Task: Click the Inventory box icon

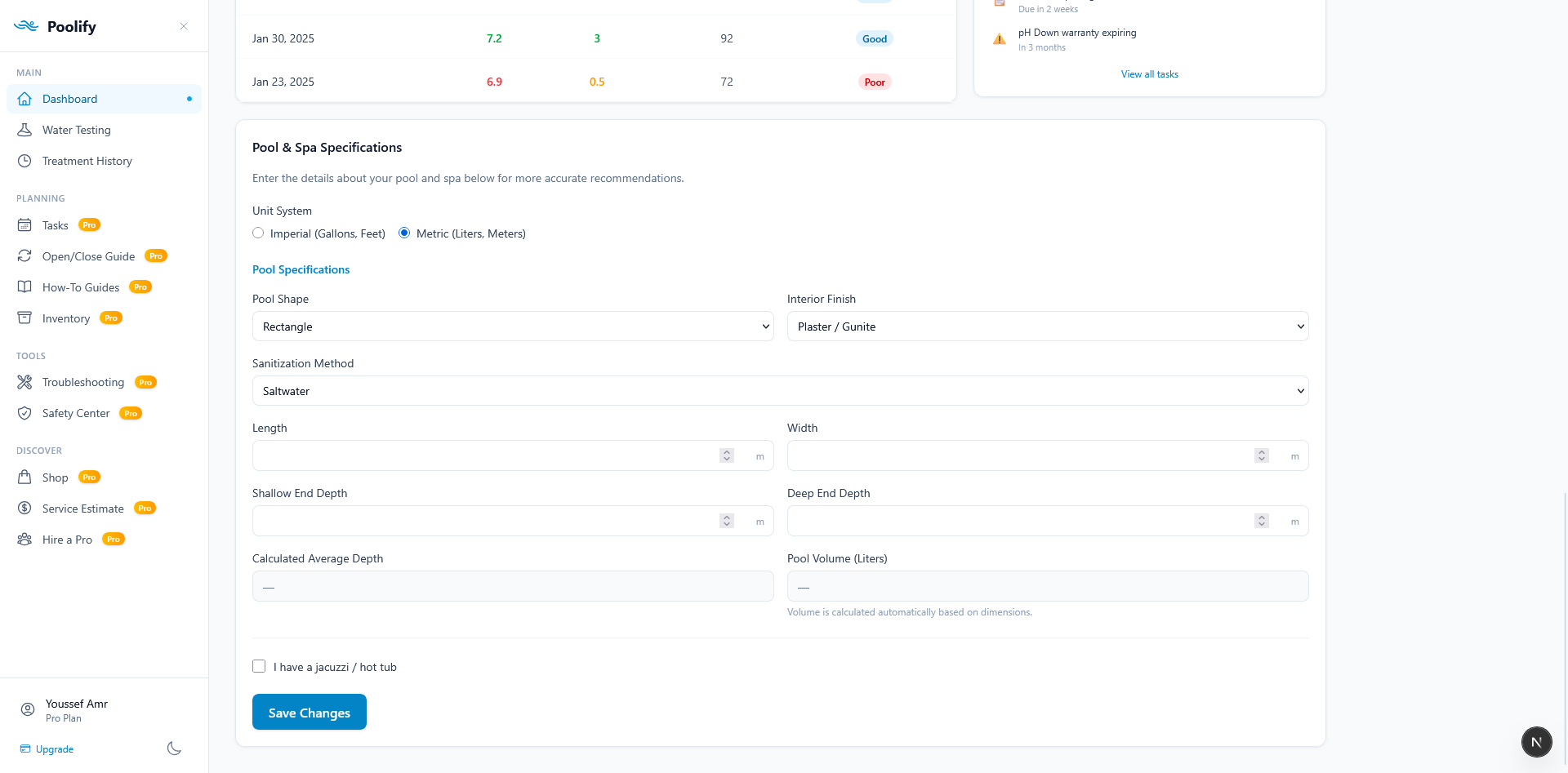Action: pyautogui.click(x=24, y=318)
